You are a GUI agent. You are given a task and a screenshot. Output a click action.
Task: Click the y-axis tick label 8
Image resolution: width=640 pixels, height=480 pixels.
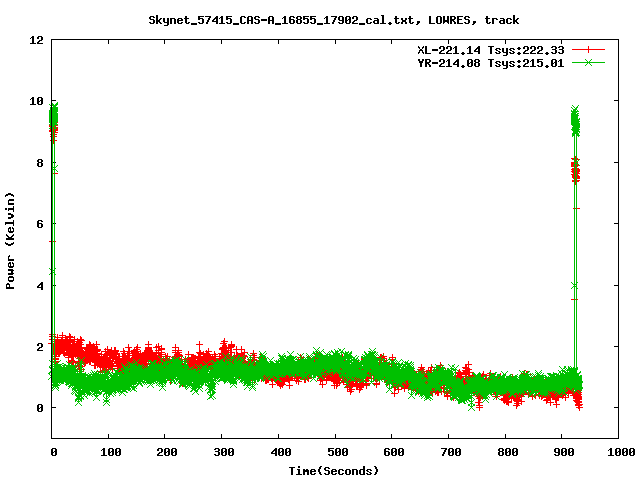pos(40,163)
